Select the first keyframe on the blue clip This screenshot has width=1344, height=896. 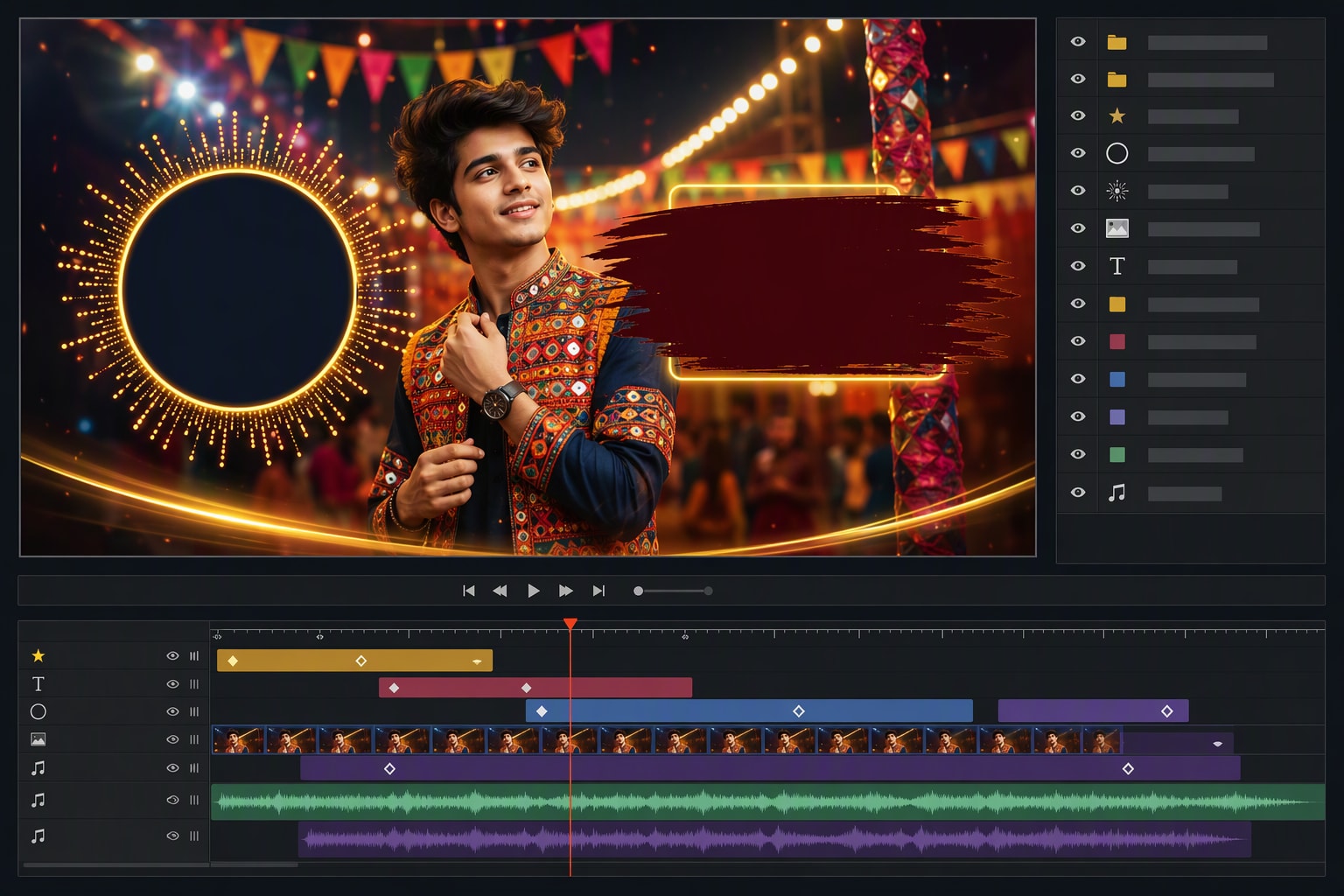point(542,711)
